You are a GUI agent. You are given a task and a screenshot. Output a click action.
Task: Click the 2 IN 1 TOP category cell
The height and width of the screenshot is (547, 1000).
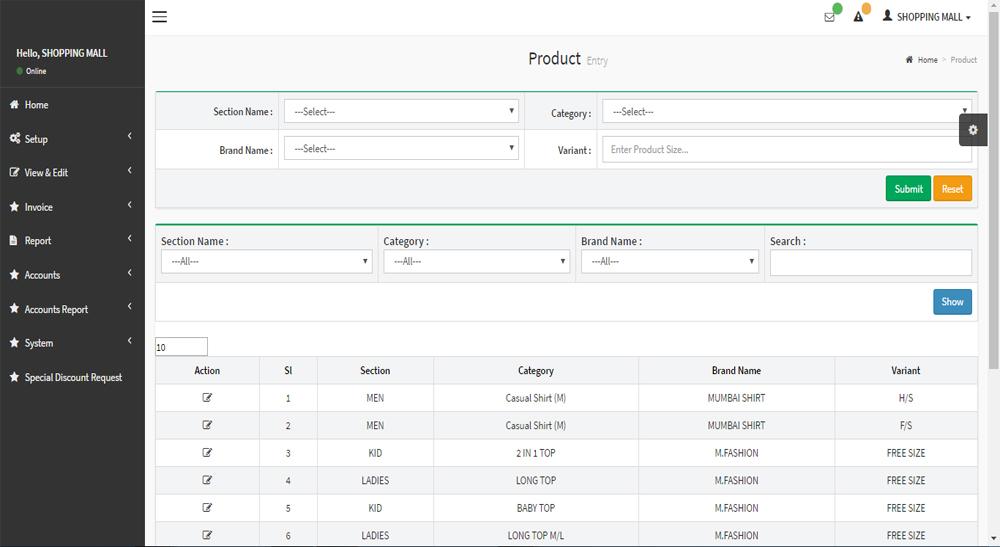pos(536,453)
